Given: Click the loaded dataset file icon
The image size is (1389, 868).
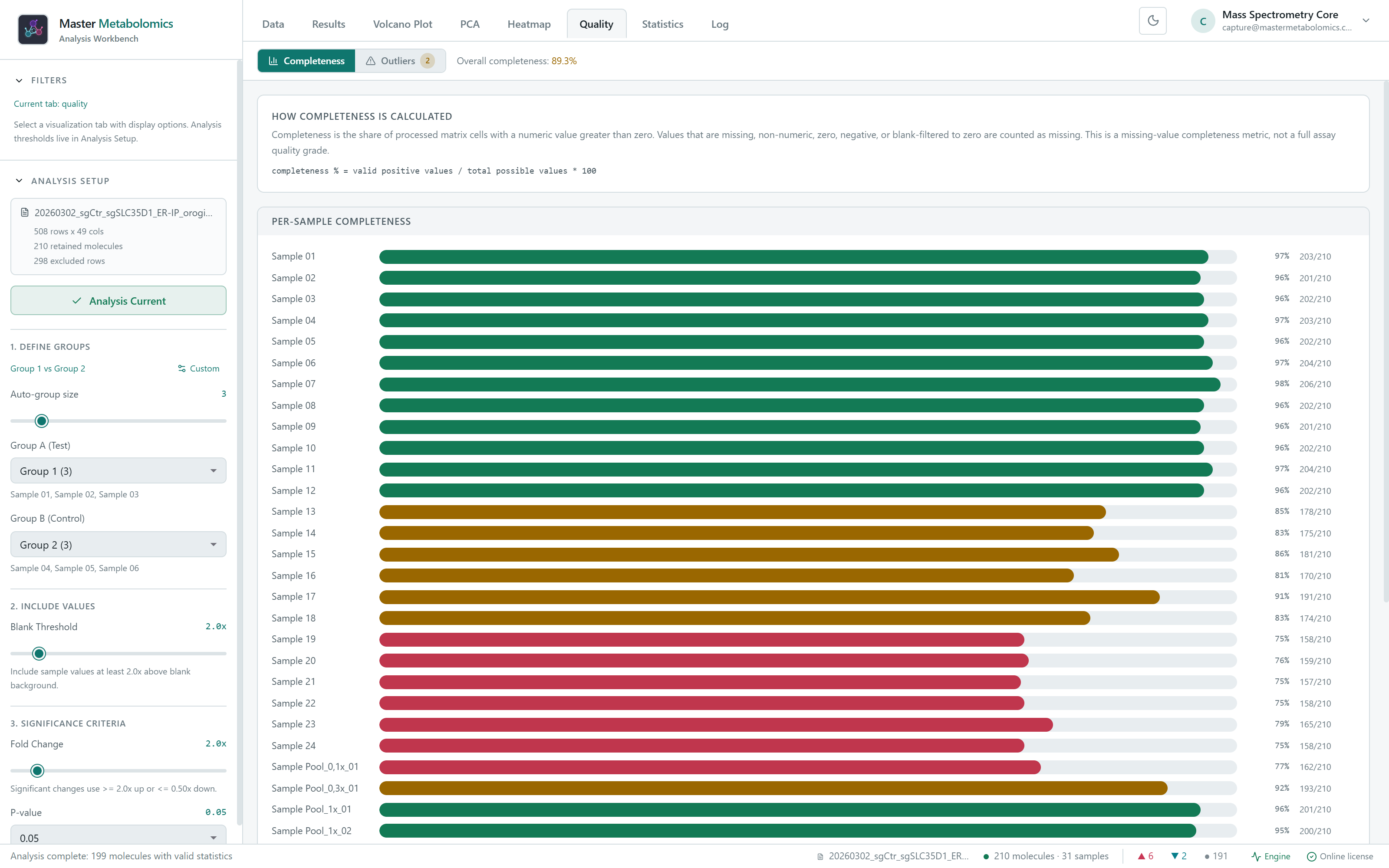Looking at the screenshot, I should 25,212.
